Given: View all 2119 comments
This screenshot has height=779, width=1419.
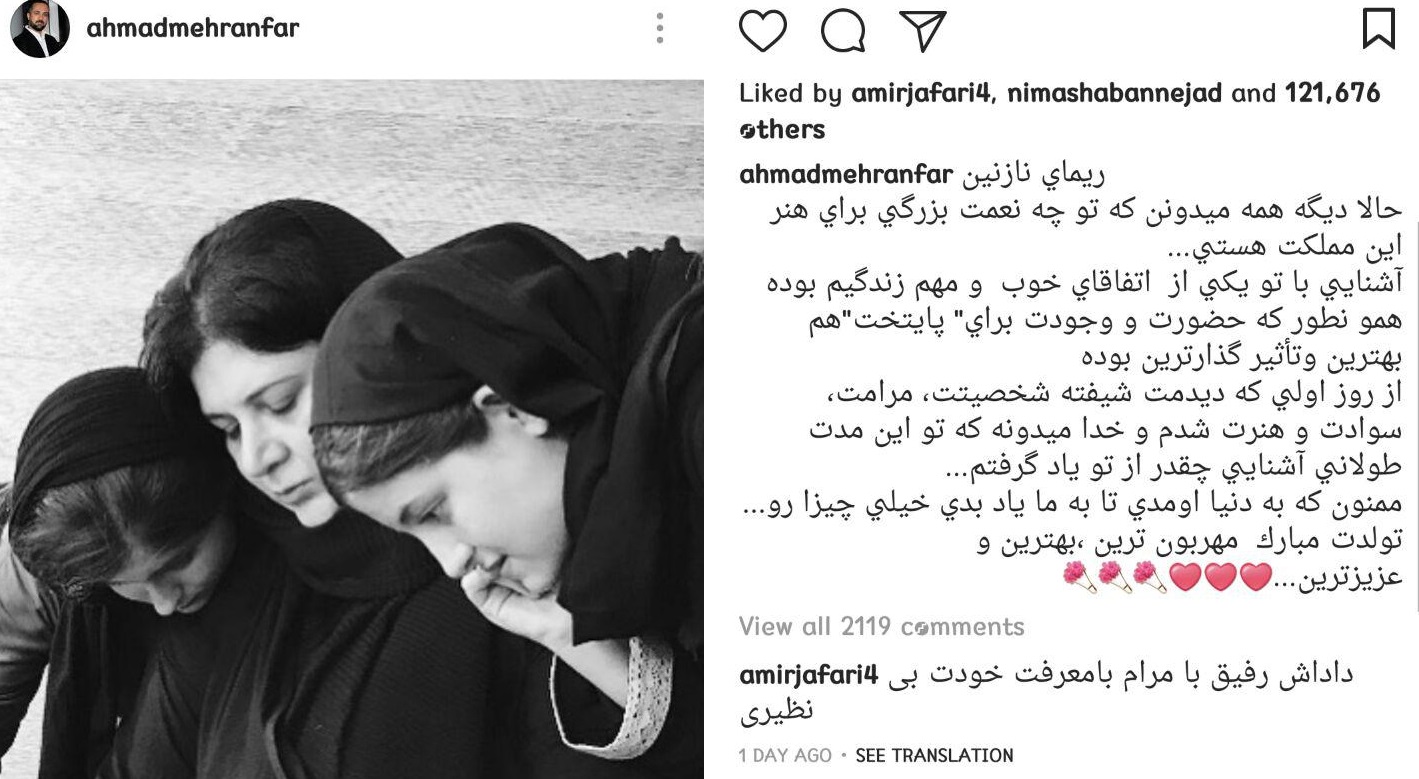Looking at the screenshot, I should [881, 627].
